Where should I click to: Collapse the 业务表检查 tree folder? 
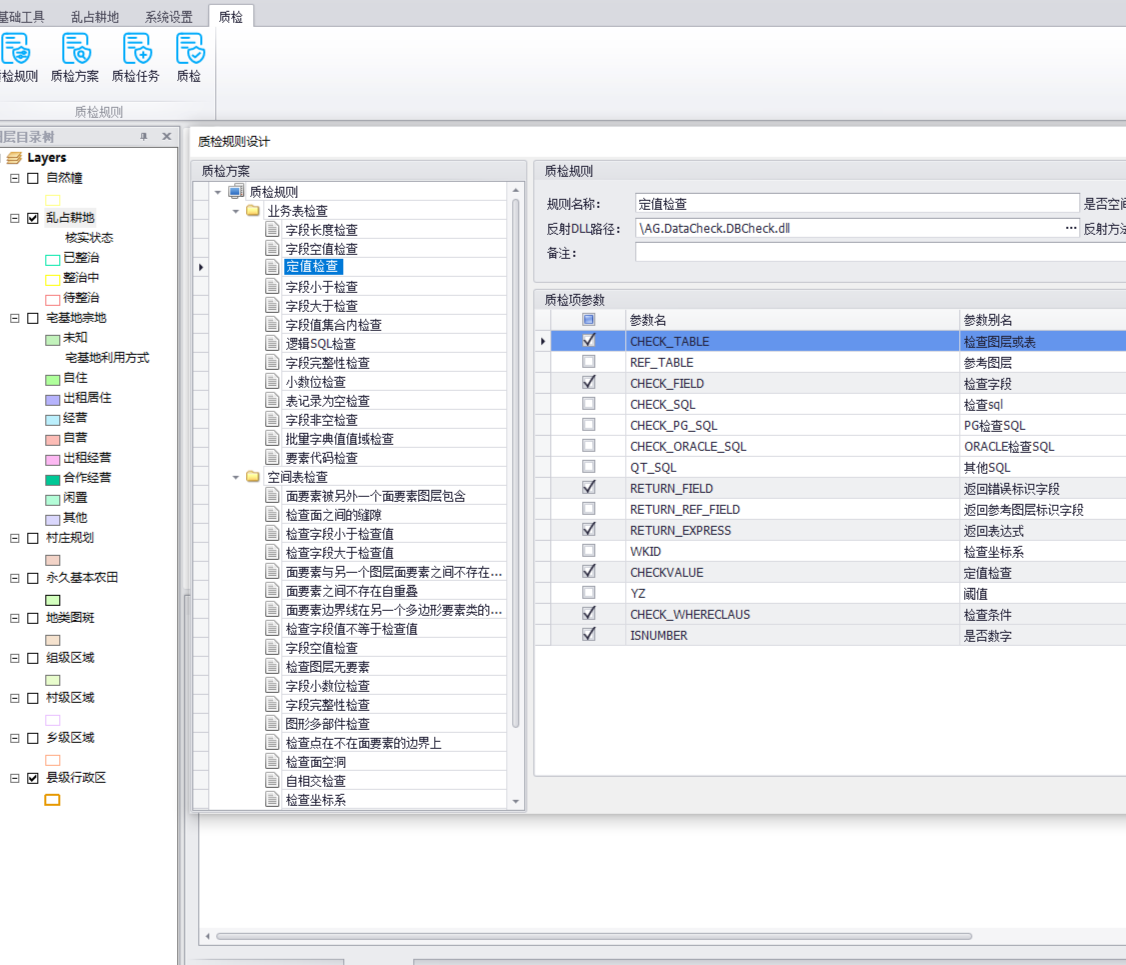pyautogui.click(x=236, y=211)
